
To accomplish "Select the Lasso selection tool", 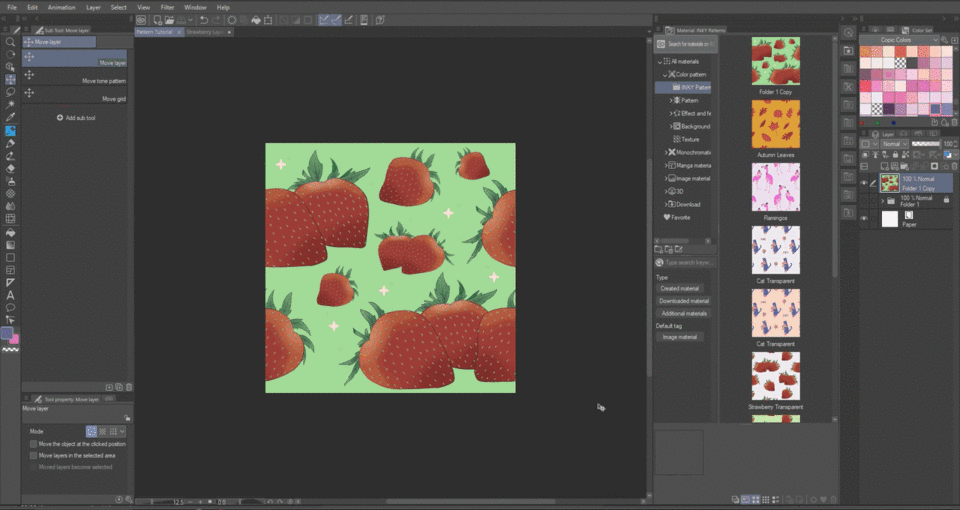I will [x=10, y=91].
